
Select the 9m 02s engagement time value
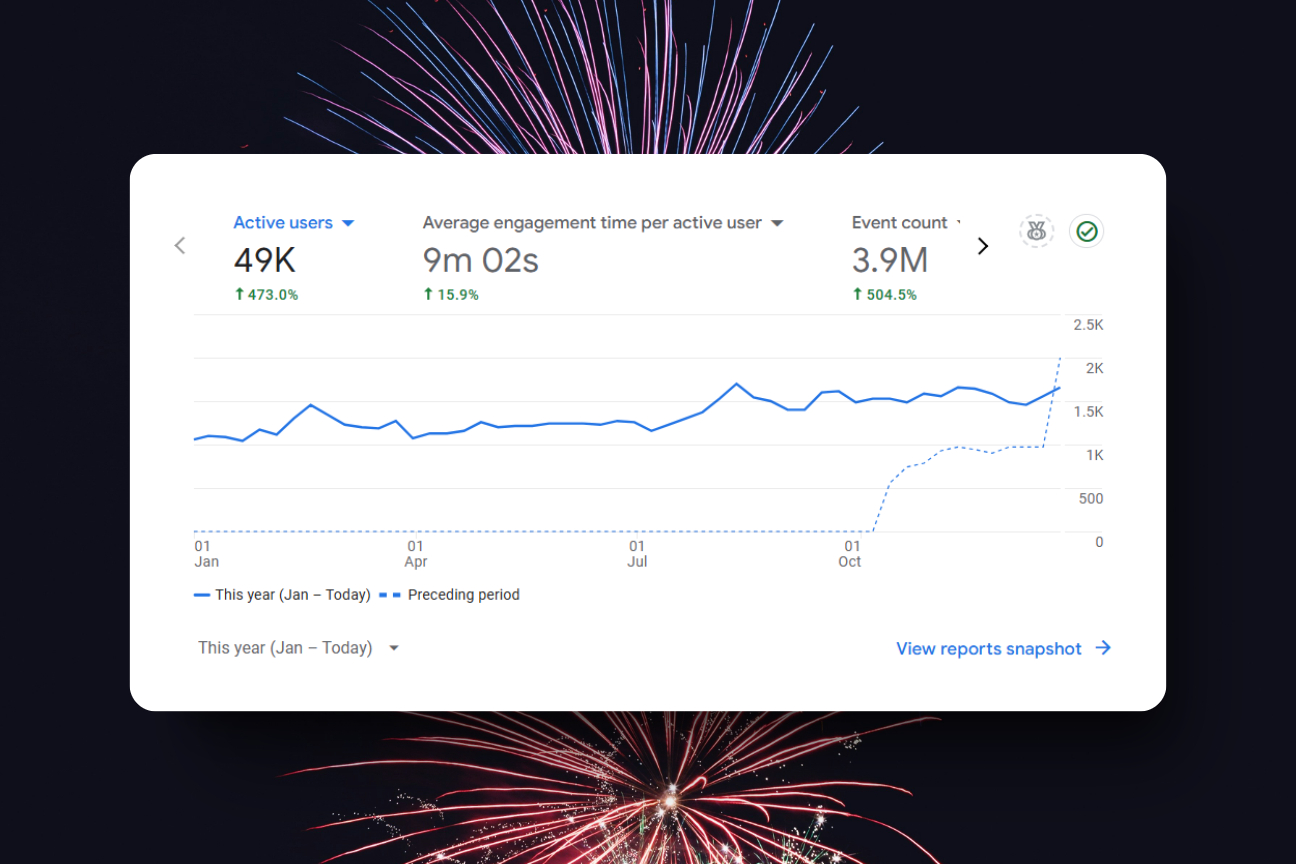[480, 261]
